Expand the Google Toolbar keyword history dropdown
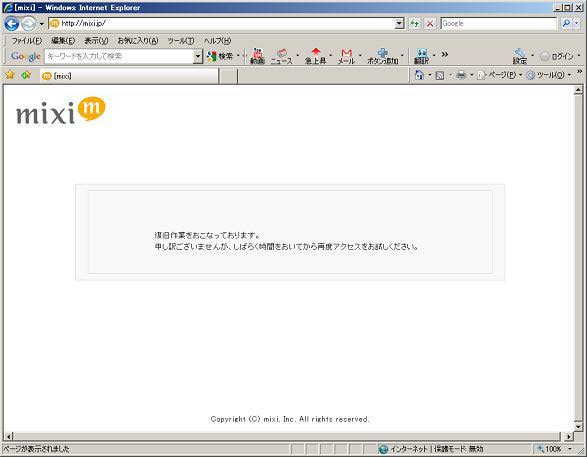Screen dimensions: 587x457 pyautogui.click(x=198, y=57)
